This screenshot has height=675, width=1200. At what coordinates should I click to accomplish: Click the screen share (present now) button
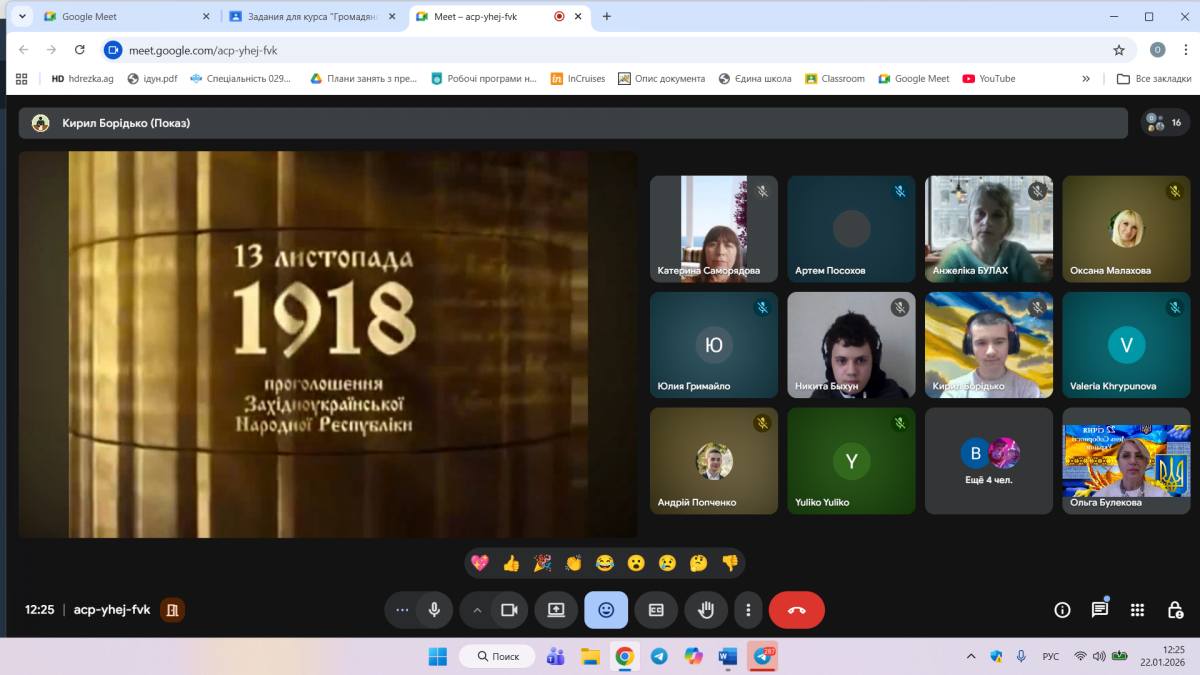pos(556,610)
